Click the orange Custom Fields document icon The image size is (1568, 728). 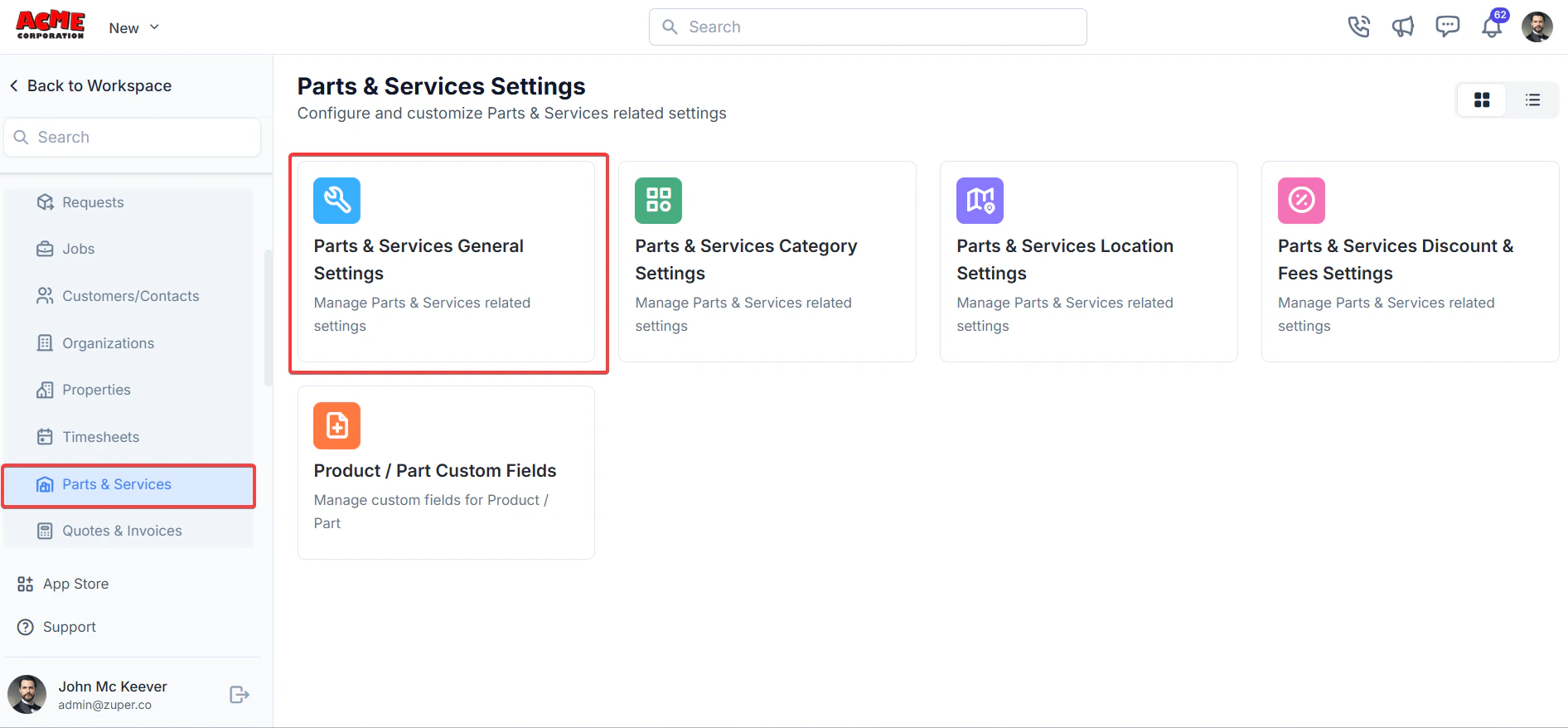tap(336, 425)
